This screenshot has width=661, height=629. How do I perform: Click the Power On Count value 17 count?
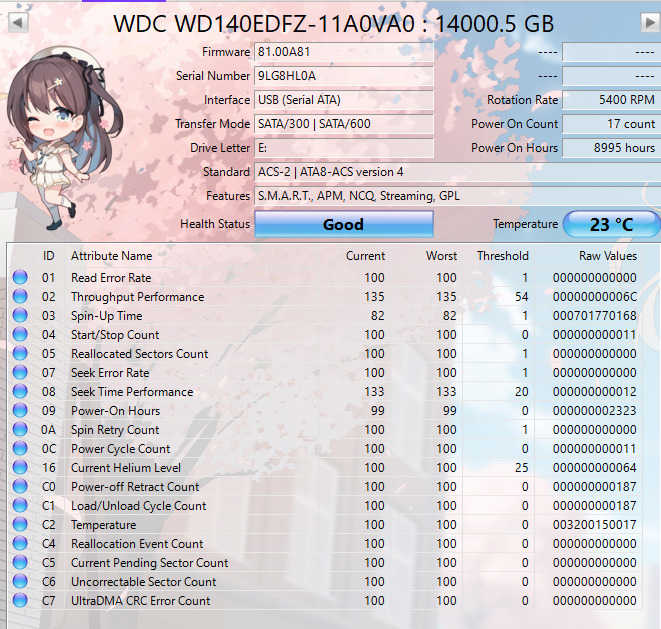[611, 124]
